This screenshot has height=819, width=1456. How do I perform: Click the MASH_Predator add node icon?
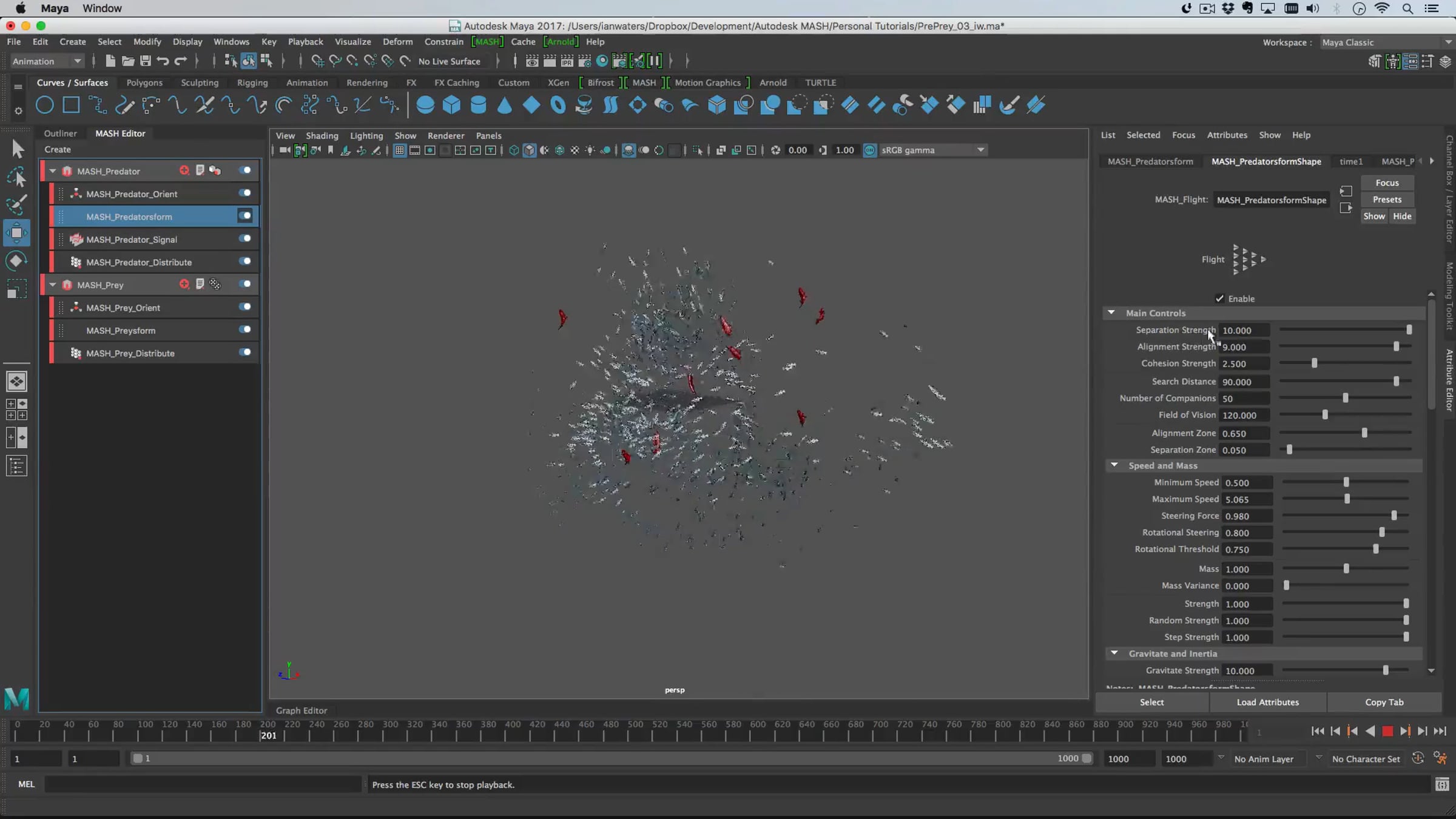point(184,170)
